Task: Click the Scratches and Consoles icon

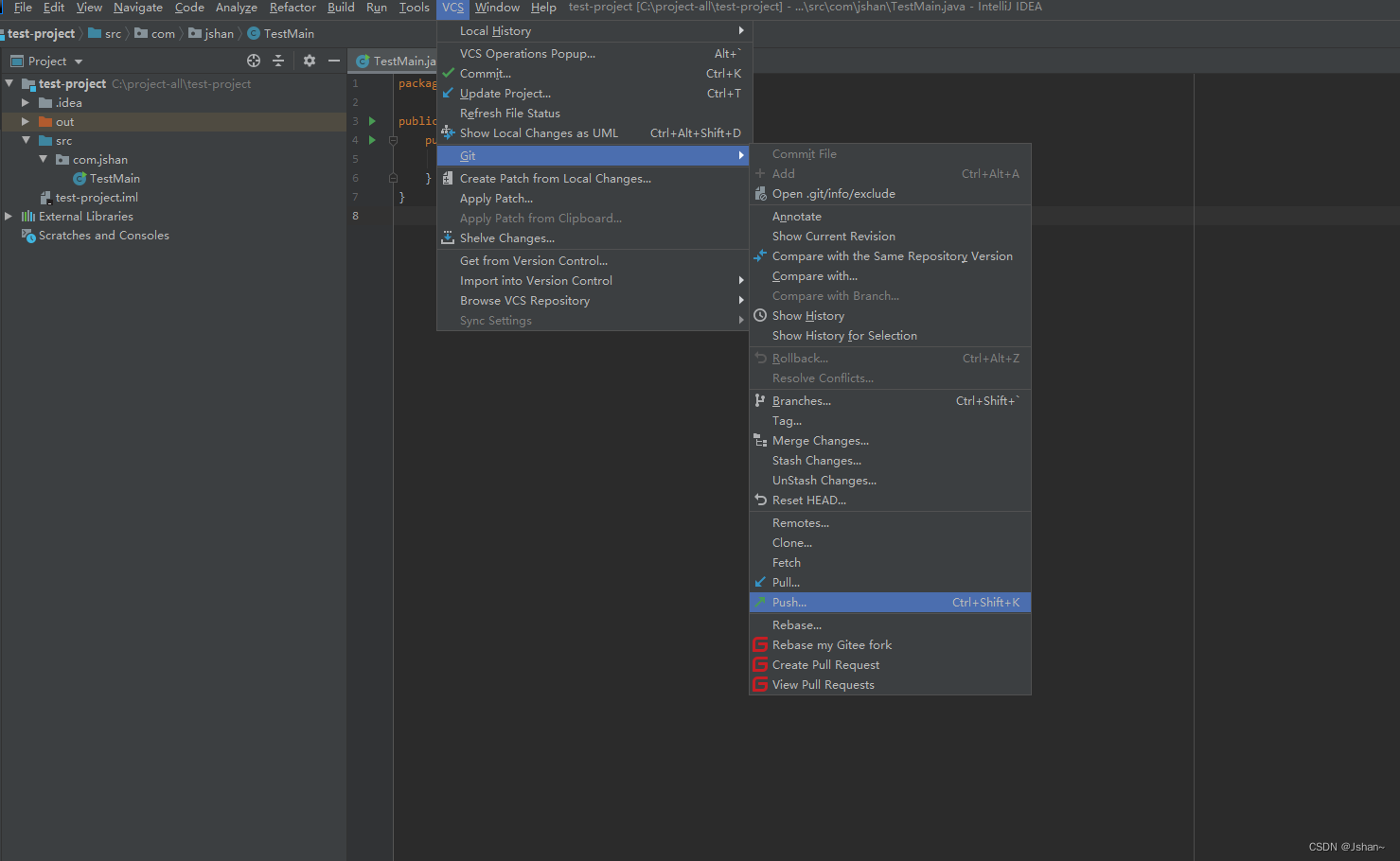Action: pyautogui.click(x=28, y=236)
